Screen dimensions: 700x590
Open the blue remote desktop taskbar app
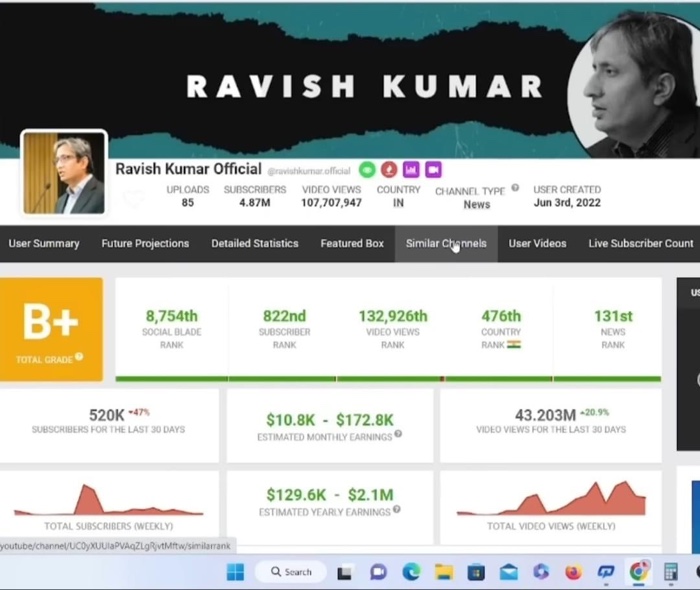pyautogui.click(x=606, y=572)
